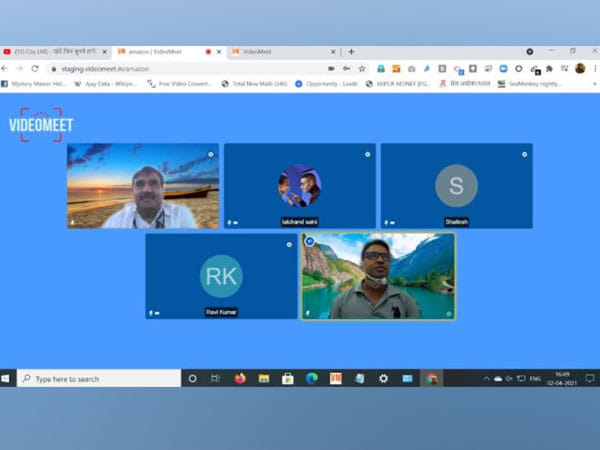Open options icon on lalchand saini's tile

pos(367,154)
